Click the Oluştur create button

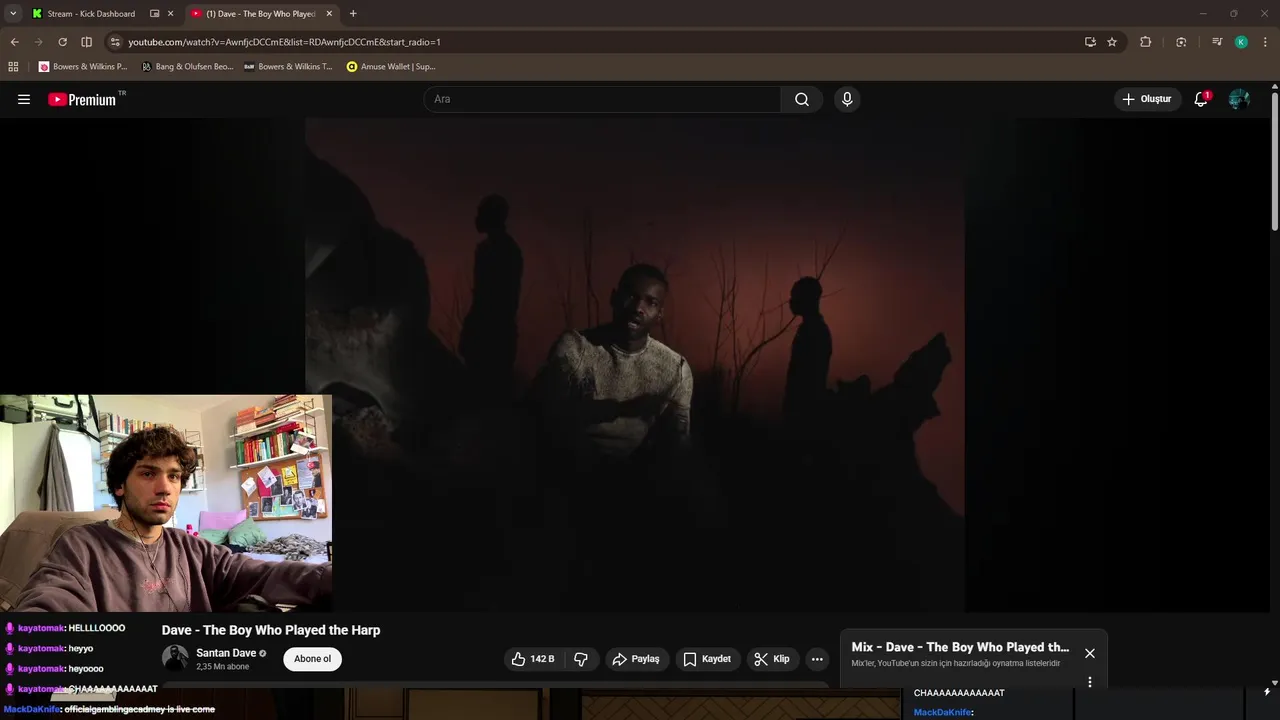[x=1147, y=99]
